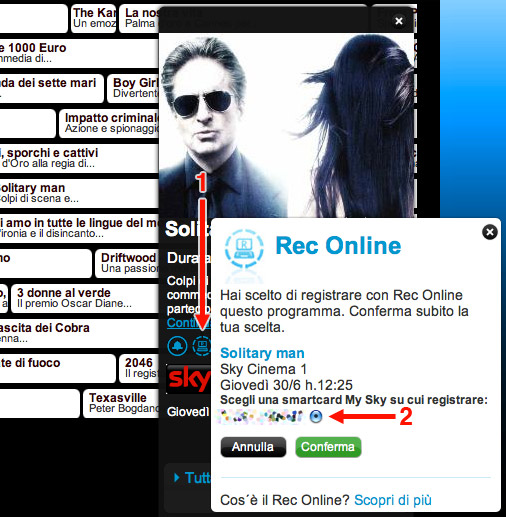Select the tutte le lingue del mondo entry

point(79,228)
